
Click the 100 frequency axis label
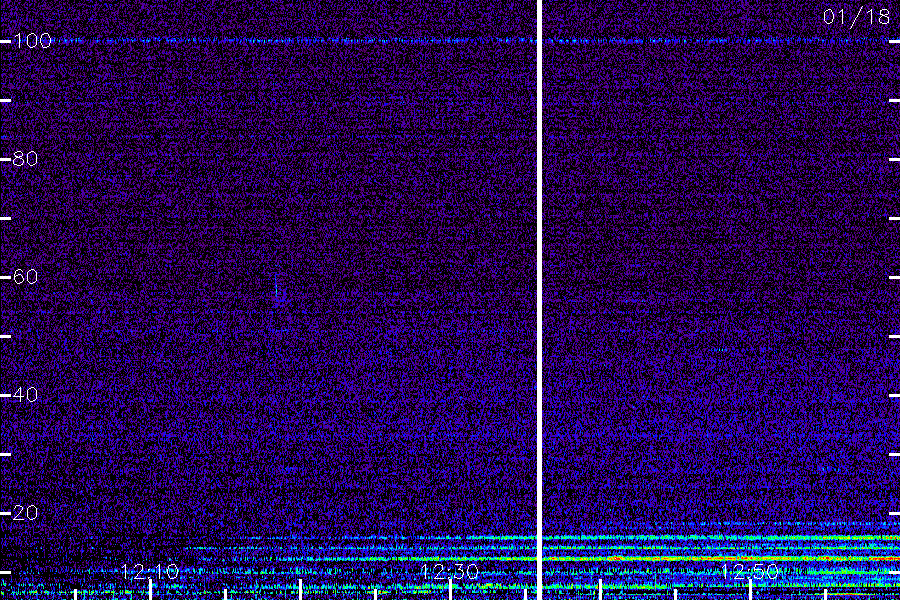[x=32, y=41]
